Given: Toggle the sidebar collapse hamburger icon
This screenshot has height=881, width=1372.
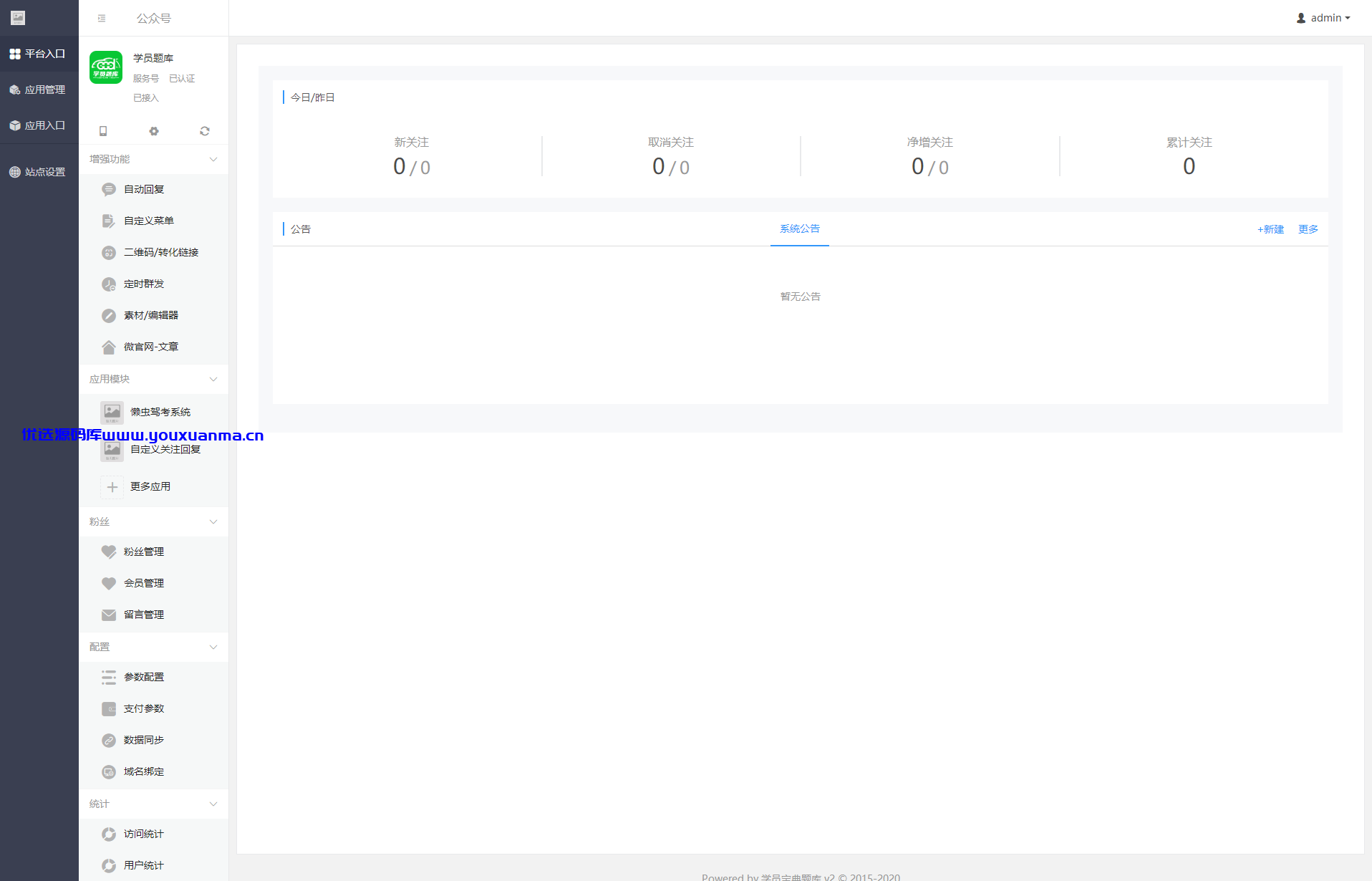Looking at the screenshot, I should pos(102,19).
